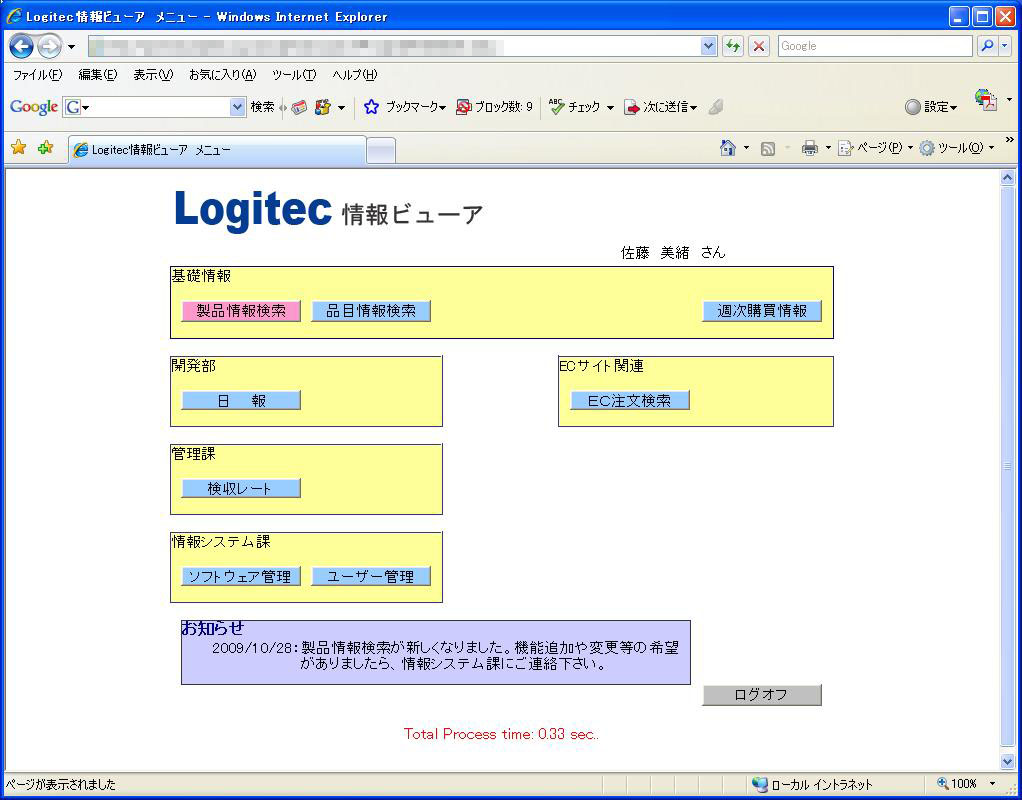Click the Add to Favorites star-plus icon
This screenshot has height=800, width=1022.
tap(45, 148)
